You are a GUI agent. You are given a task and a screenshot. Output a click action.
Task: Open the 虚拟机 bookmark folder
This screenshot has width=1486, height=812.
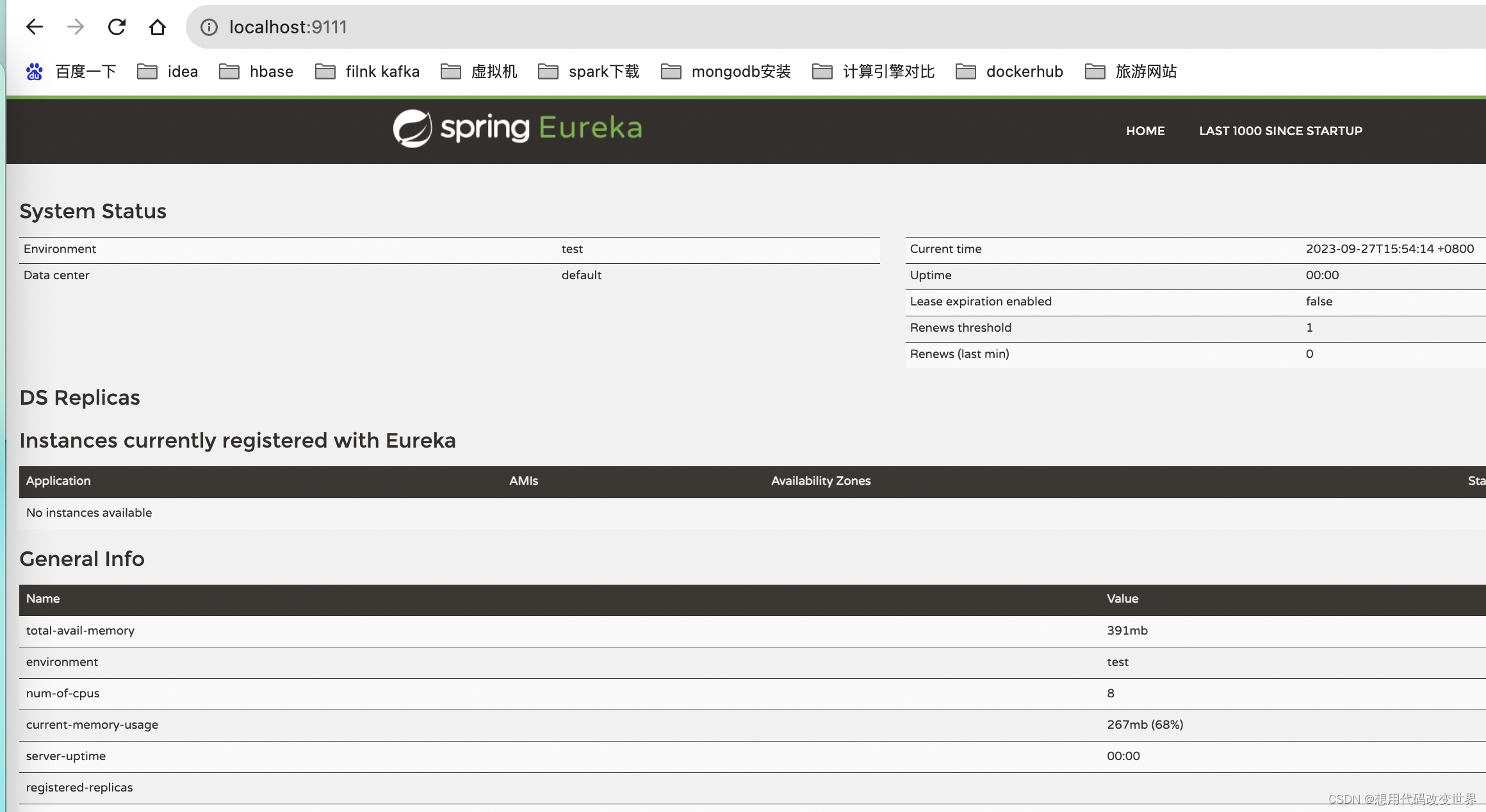(x=478, y=71)
